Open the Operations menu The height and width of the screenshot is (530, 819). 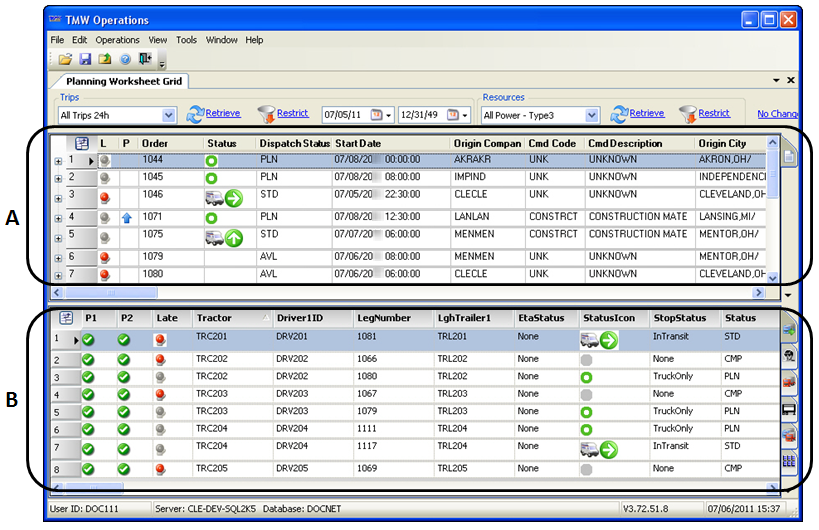click(117, 40)
